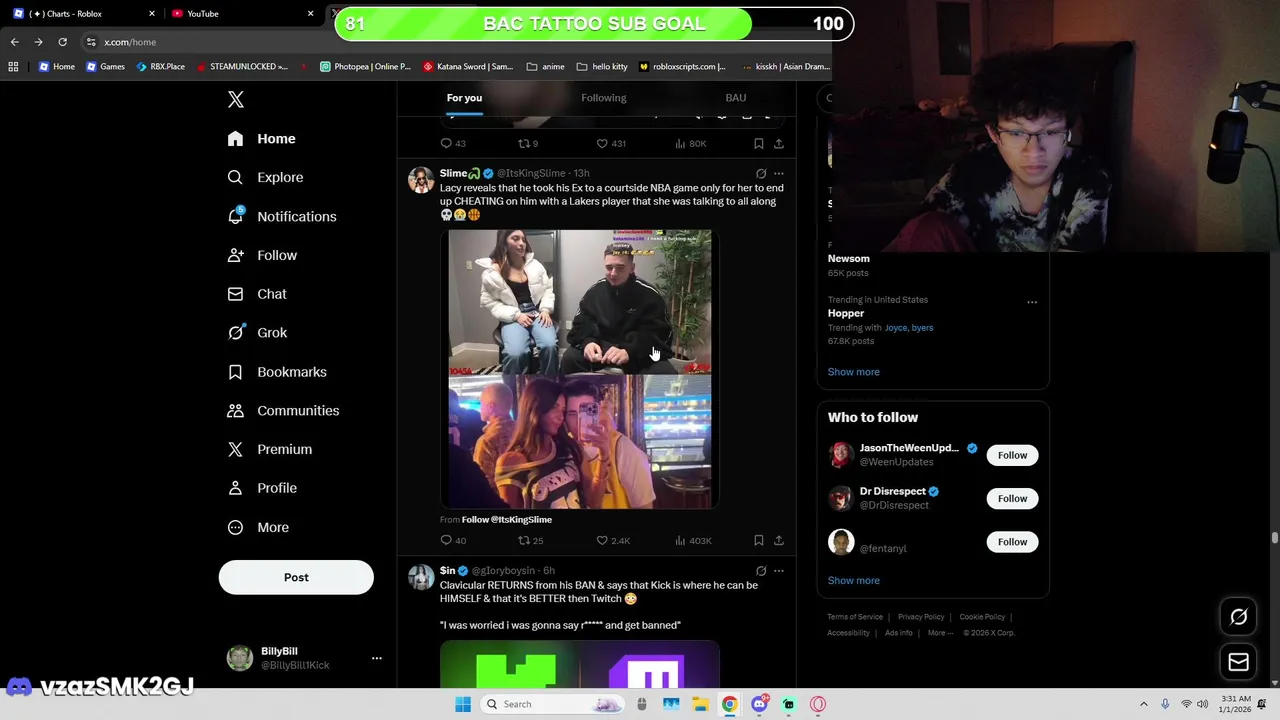Viewport: 1280px width, 720px height.
Task: Follow Dr Disrespect
Action: (x=1012, y=498)
